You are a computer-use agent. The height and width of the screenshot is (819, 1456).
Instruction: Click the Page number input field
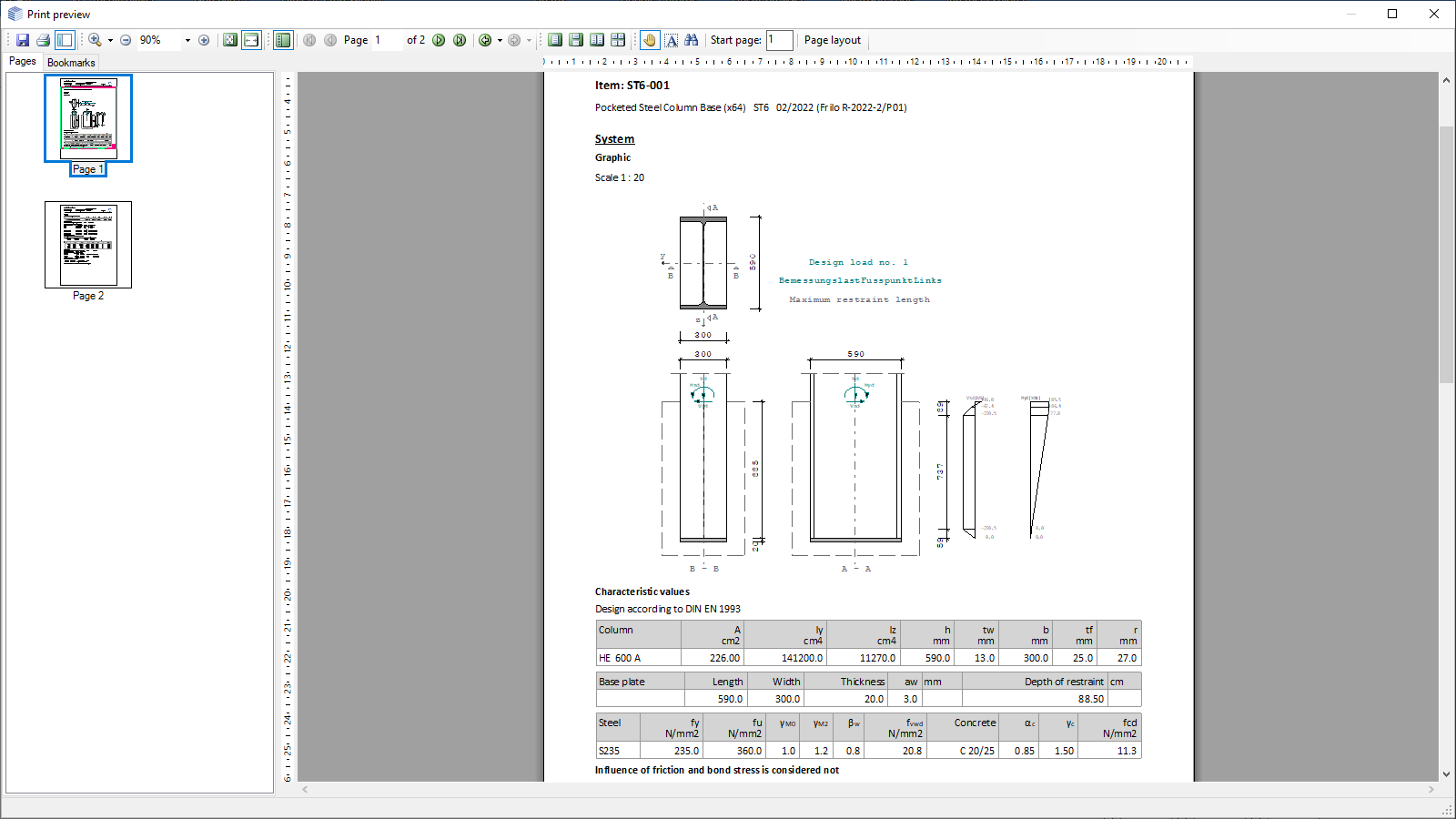tap(387, 40)
